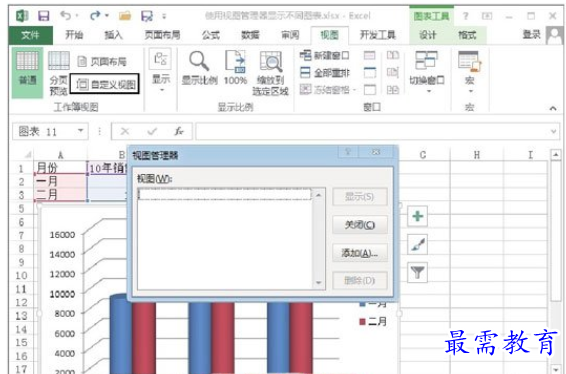
Task: Click the Unhide window icon
Action: click(x=370, y=89)
